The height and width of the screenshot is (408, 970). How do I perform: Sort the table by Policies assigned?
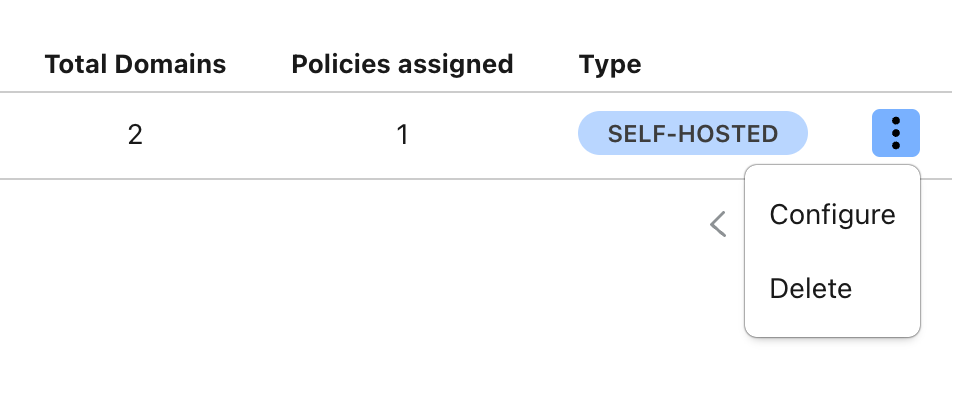tap(402, 64)
